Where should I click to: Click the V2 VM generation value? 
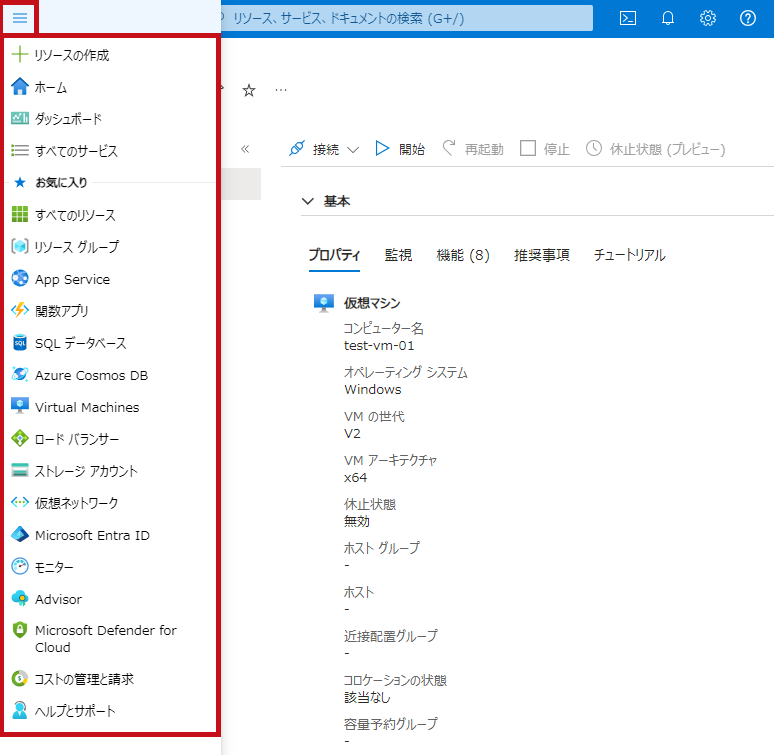[352, 433]
